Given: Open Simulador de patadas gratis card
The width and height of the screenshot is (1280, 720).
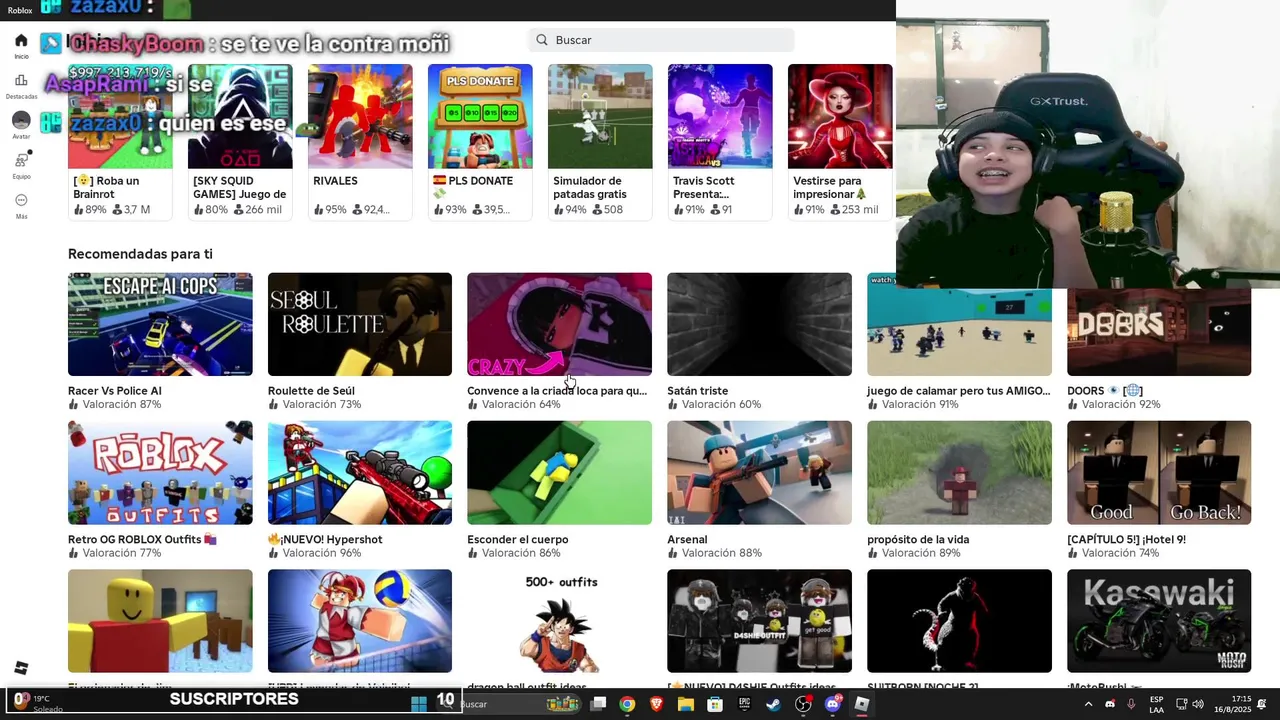Looking at the screenshot, I should 600,141.
